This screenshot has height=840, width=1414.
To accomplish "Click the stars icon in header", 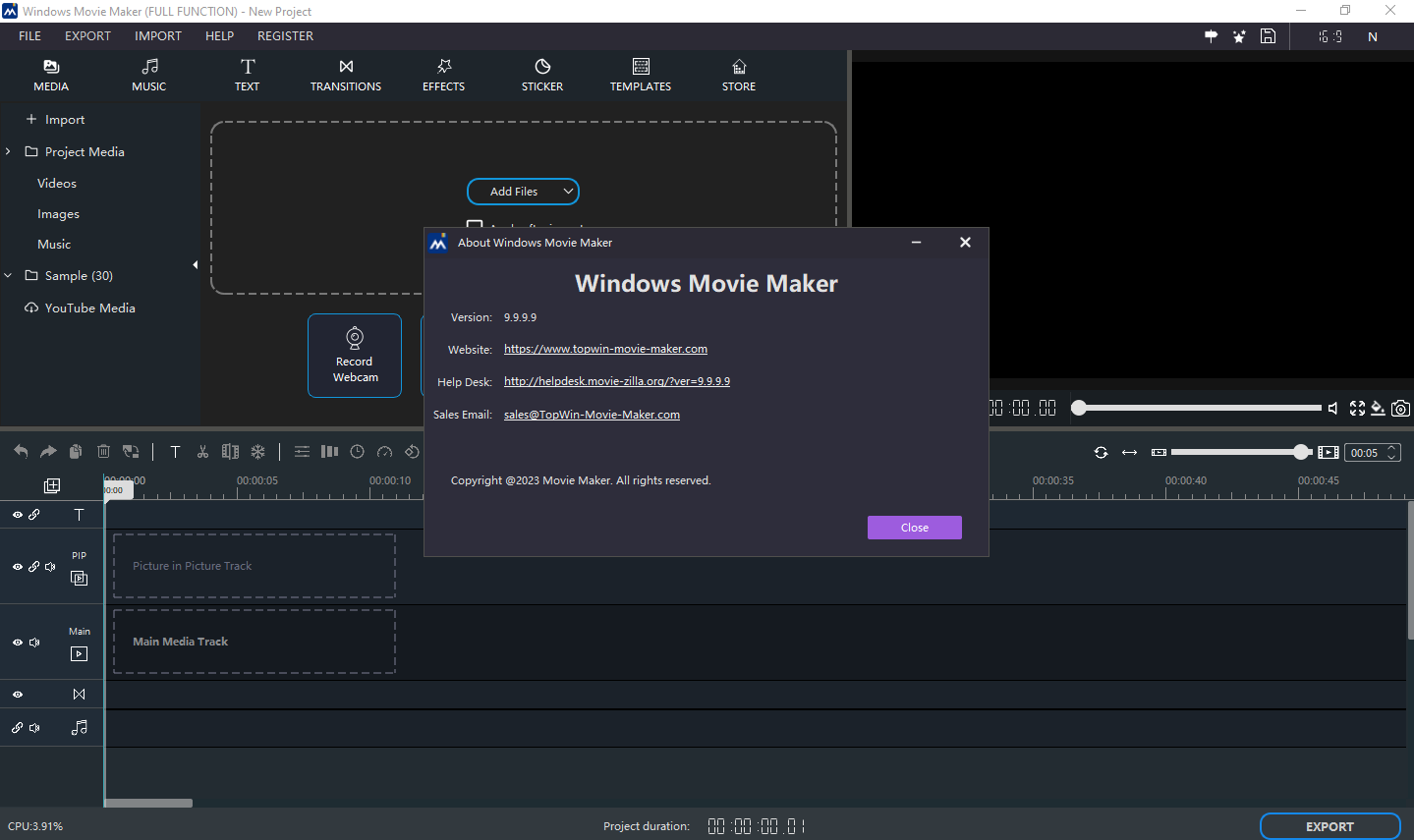I will (x=1239, y=36).
